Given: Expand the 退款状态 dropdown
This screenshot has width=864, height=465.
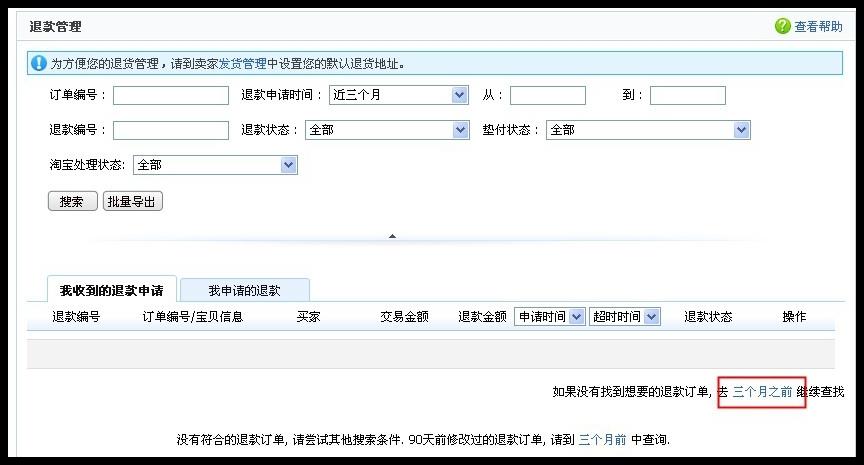Looking at the screenshot, I should pyautogui.click(x=387, y=130).
